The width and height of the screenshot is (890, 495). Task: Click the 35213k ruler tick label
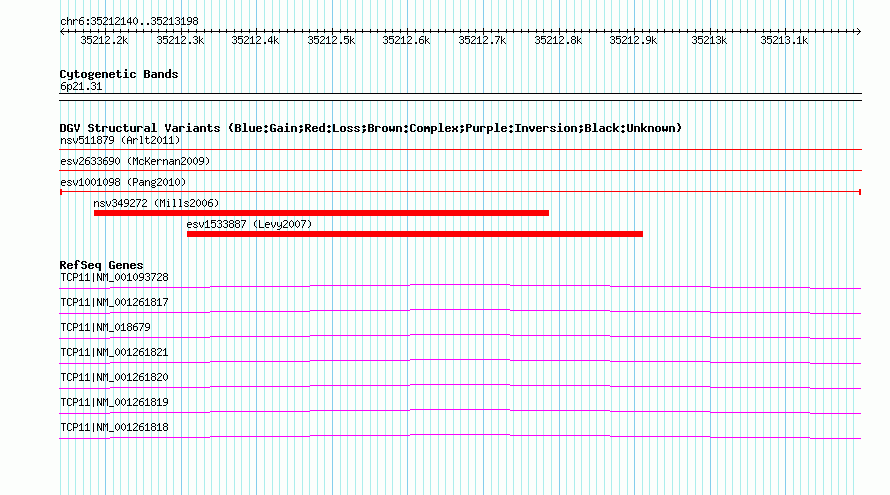click(x=709, y=40)
